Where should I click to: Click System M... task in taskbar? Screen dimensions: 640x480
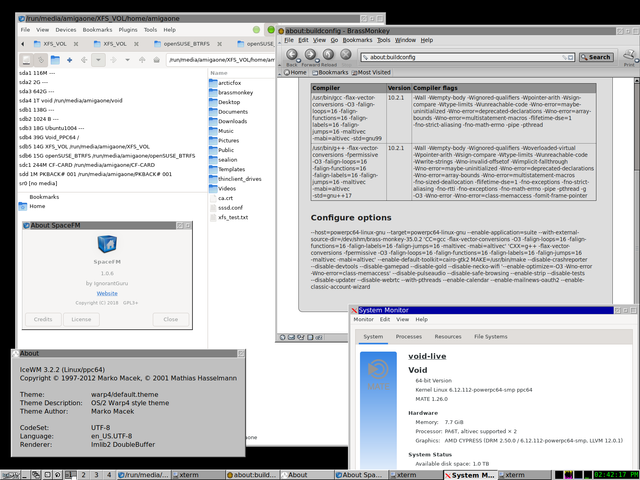pyautogui.click(x=469, y=475)
